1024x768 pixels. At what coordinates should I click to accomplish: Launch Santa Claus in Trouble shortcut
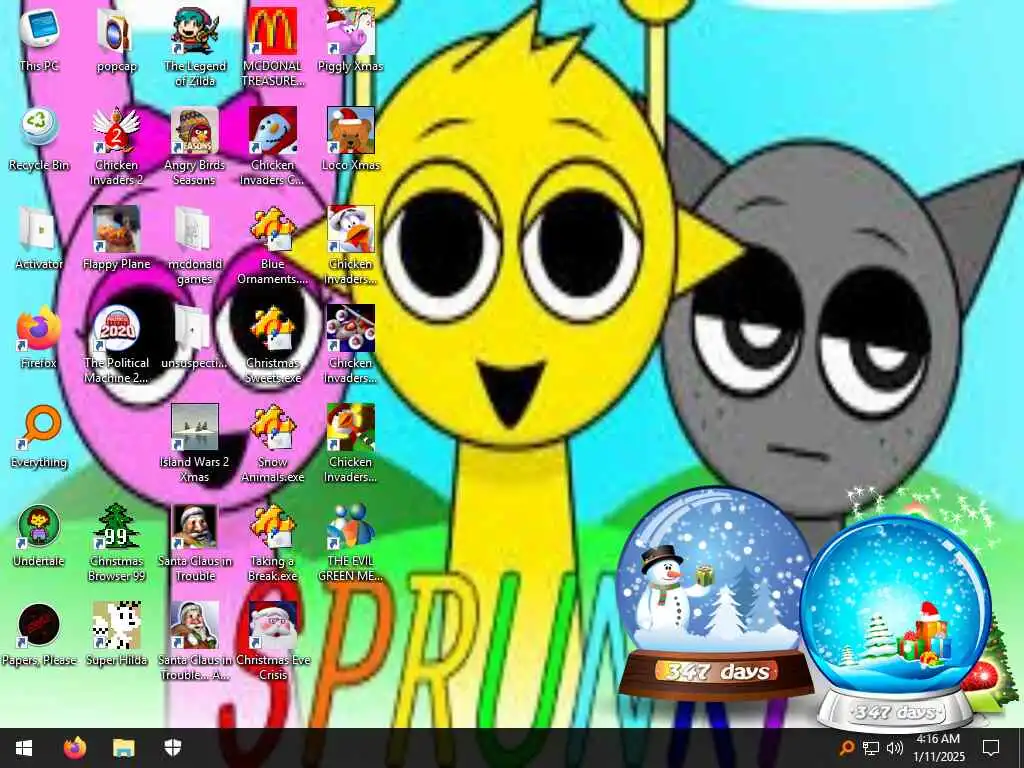click(195, 542)
